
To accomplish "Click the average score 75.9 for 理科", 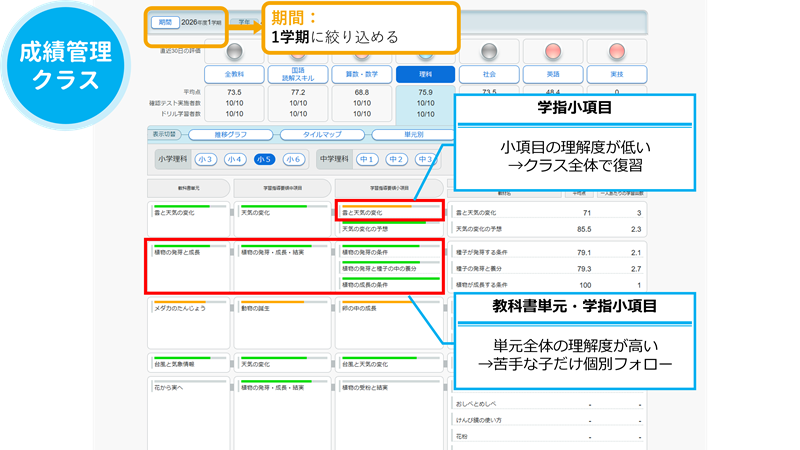I will coord(426,92).
